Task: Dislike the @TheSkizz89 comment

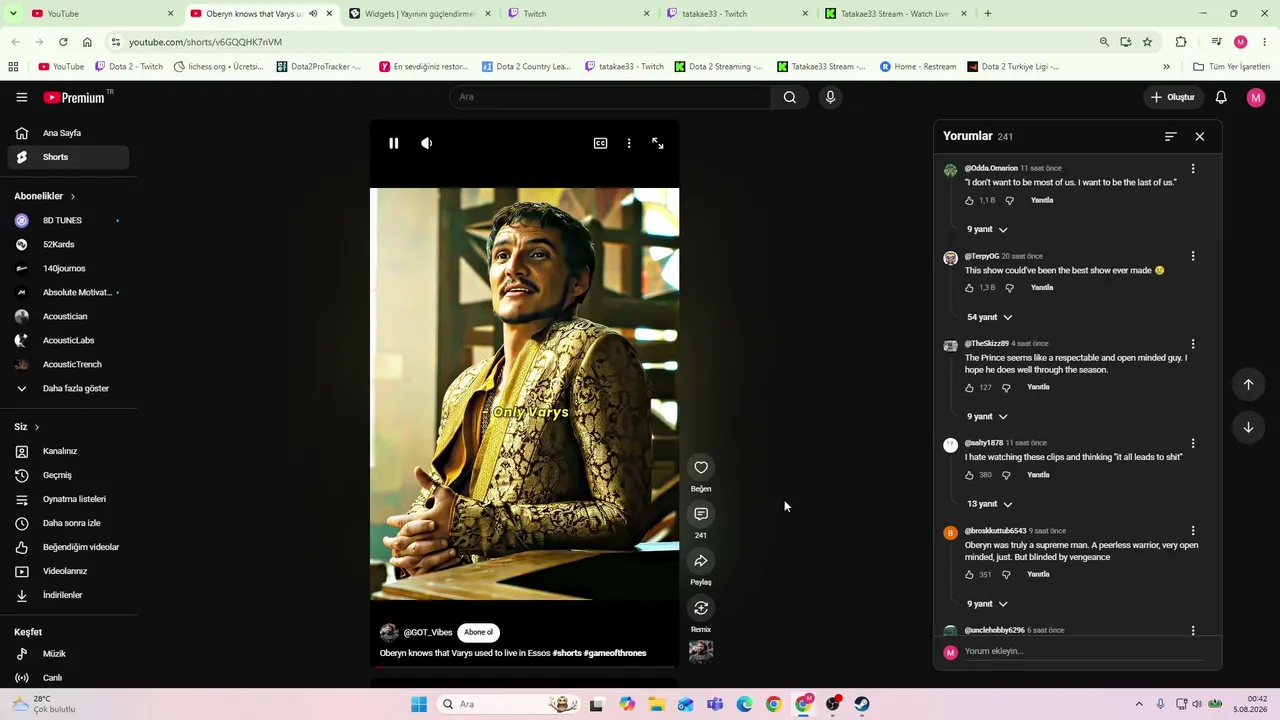Action: click(x=1006, y=387)
